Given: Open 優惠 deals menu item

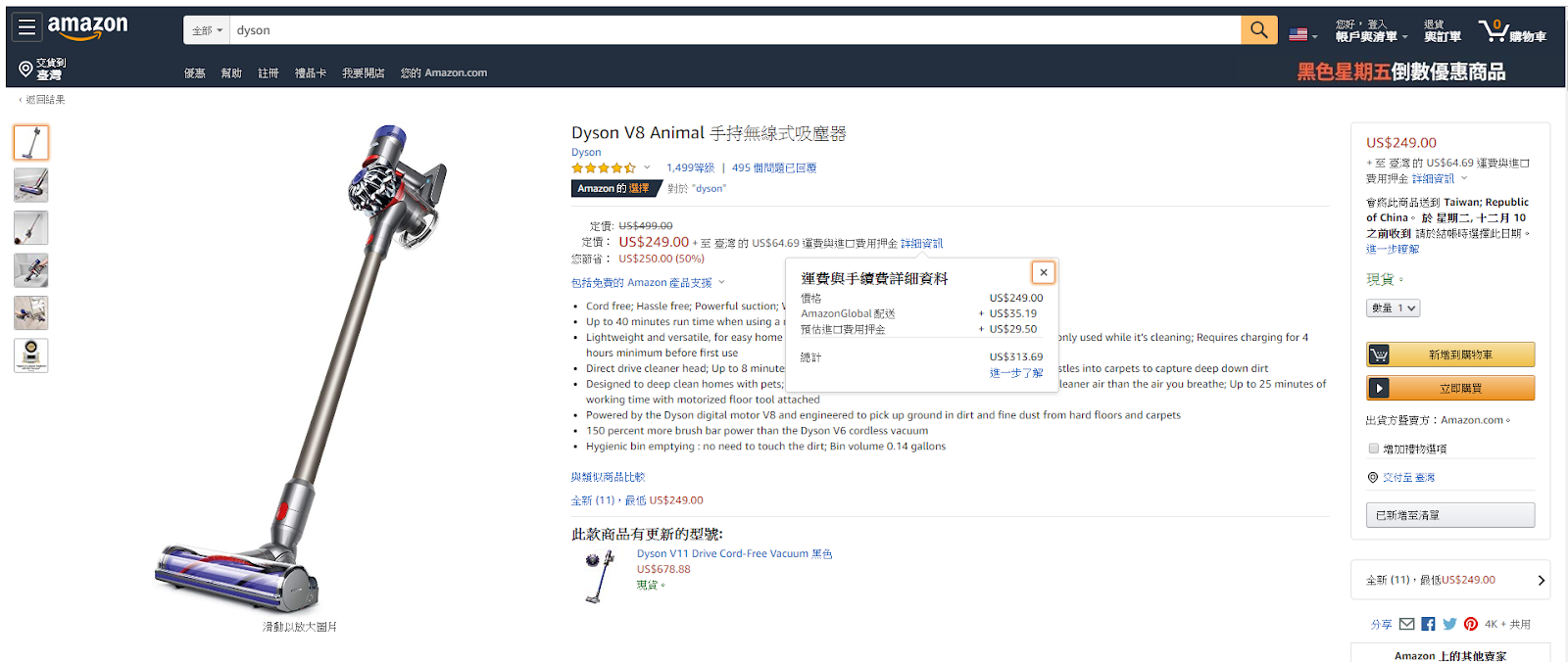Looking at the screenshot, I should click(x=195, y=73).
